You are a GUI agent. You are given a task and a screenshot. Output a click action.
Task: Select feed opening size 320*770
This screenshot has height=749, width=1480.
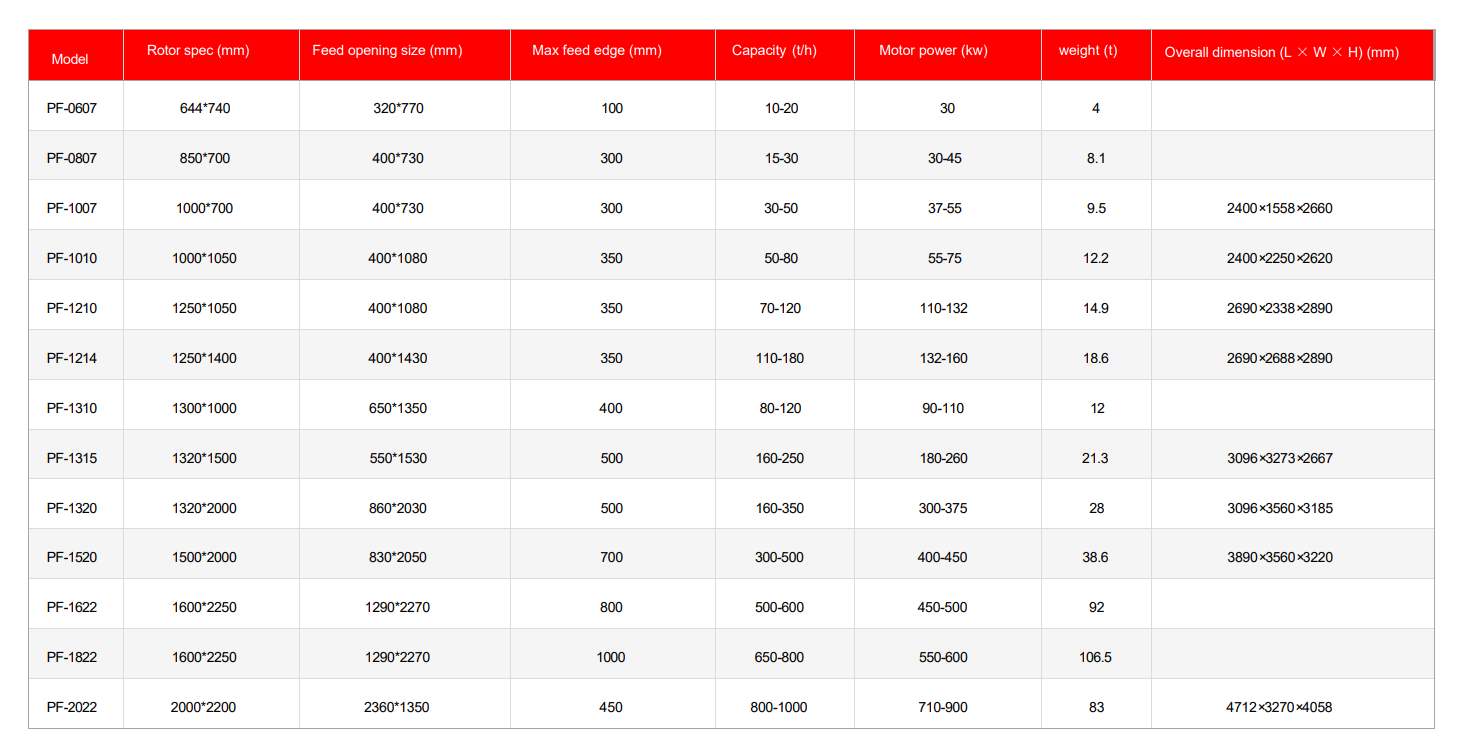pos(398,108)
